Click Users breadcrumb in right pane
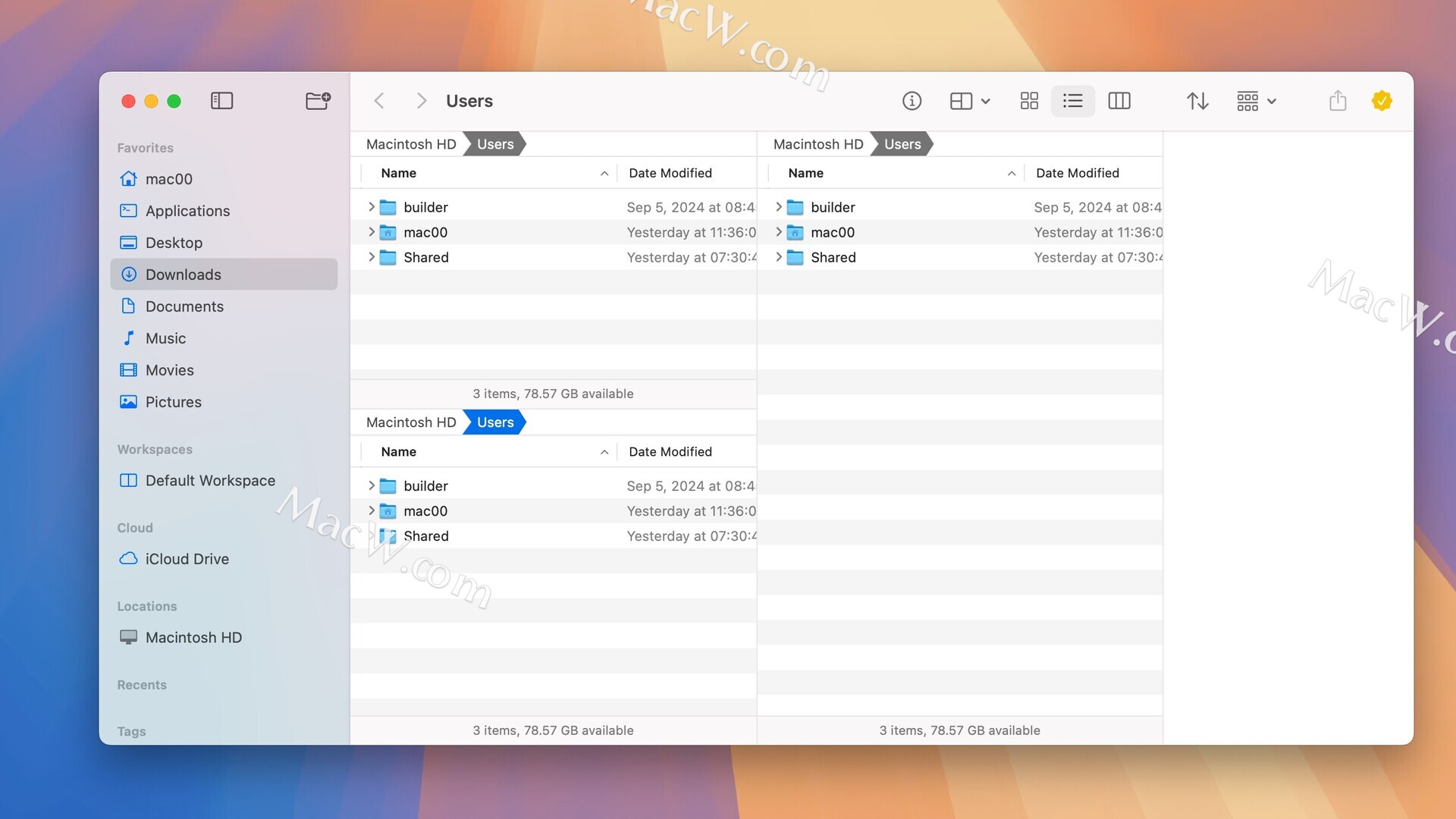This screenshot has width=1456, height=819. point(902,144)
